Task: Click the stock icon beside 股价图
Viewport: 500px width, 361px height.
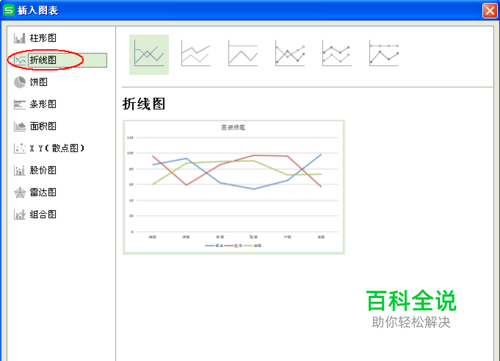Action: [20, 170]
